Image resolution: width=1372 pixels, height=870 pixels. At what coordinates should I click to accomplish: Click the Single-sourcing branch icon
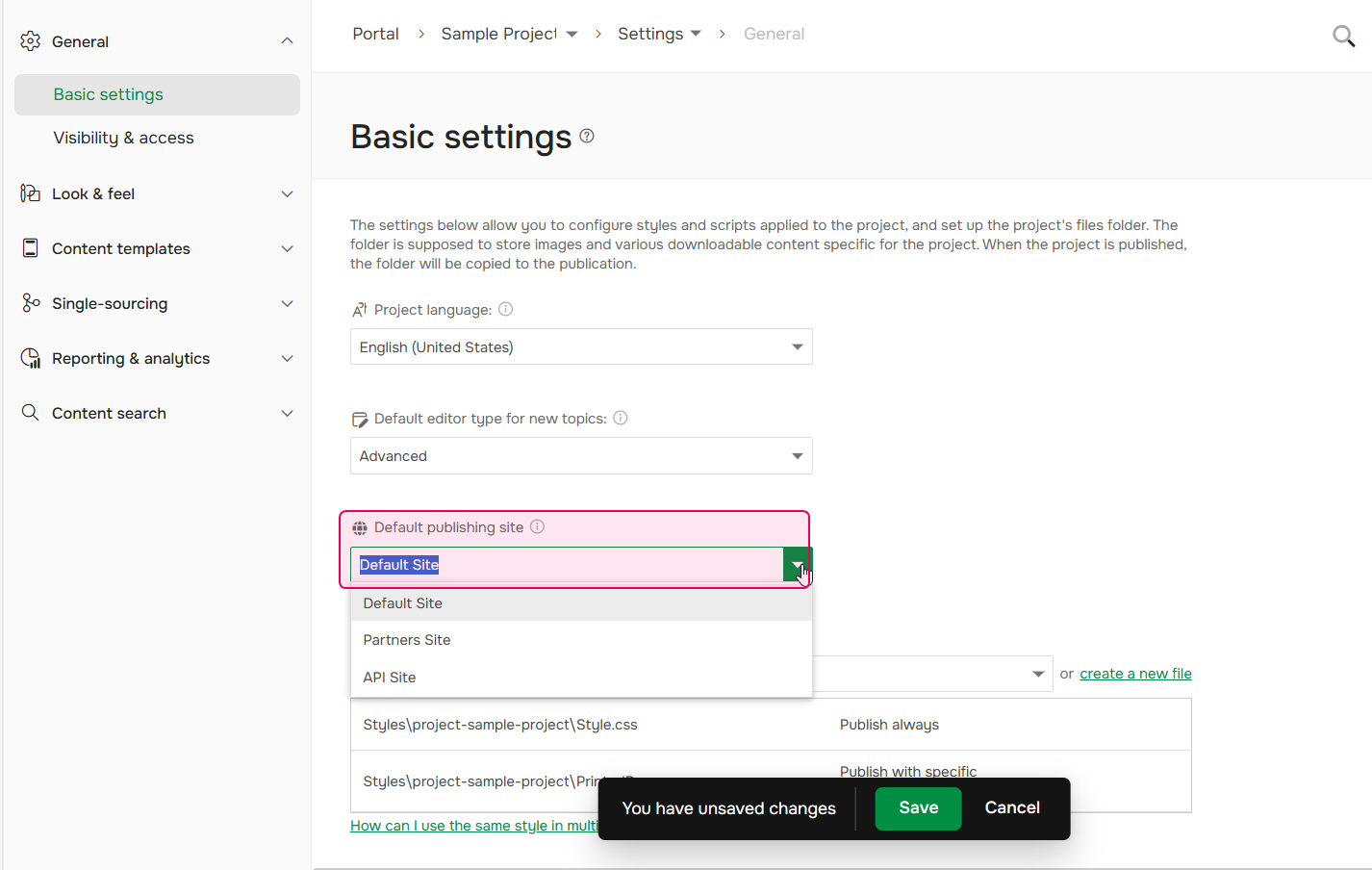pos(31,303)
